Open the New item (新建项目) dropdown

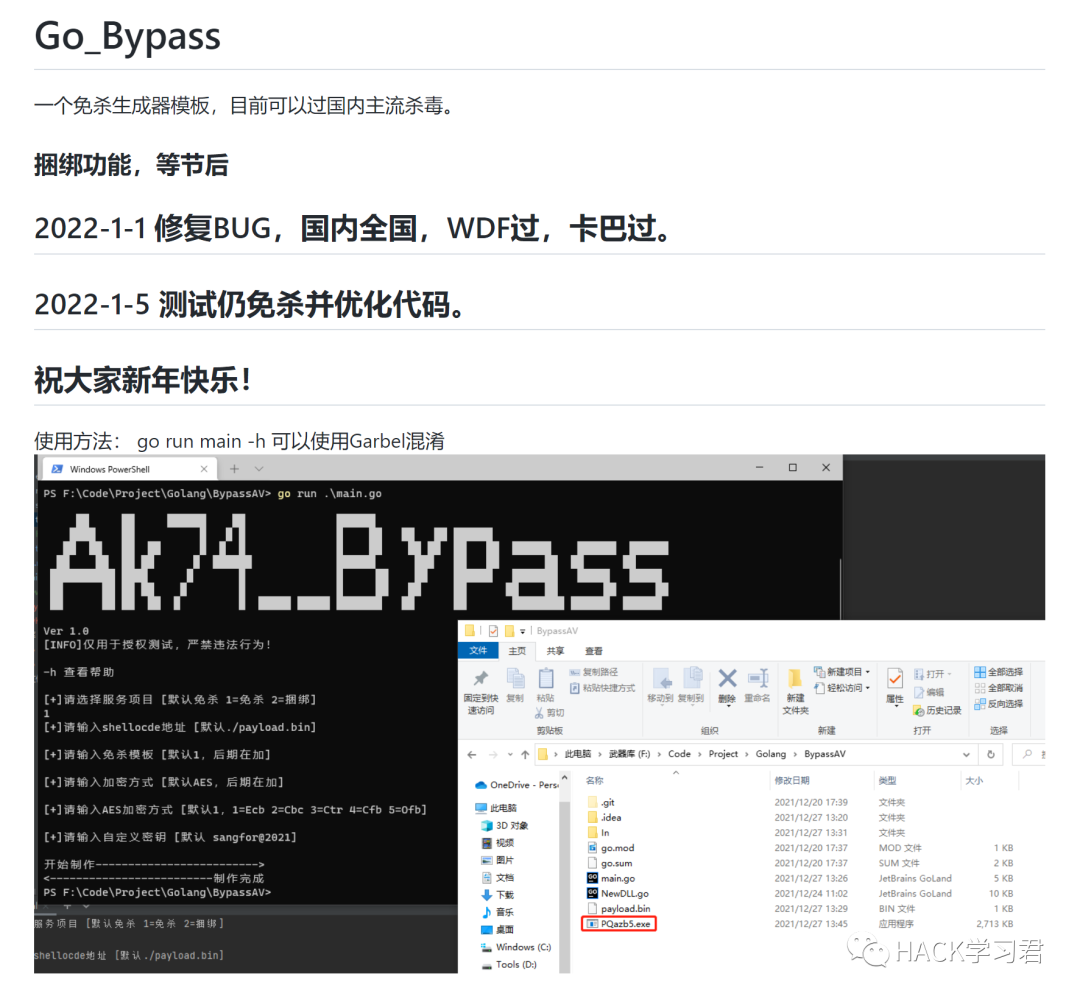842,672
